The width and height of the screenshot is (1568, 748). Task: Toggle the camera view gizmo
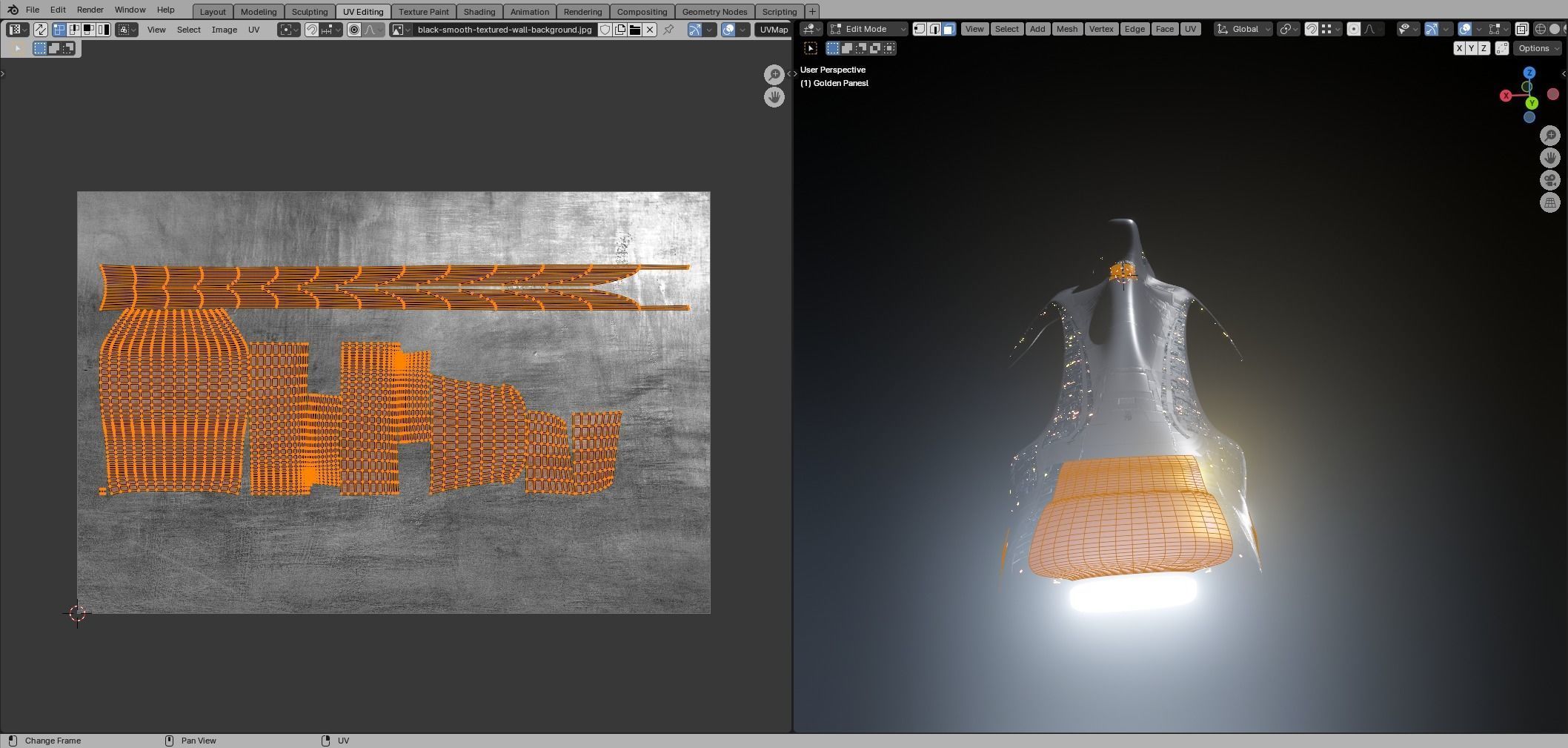coord(1550,180)
